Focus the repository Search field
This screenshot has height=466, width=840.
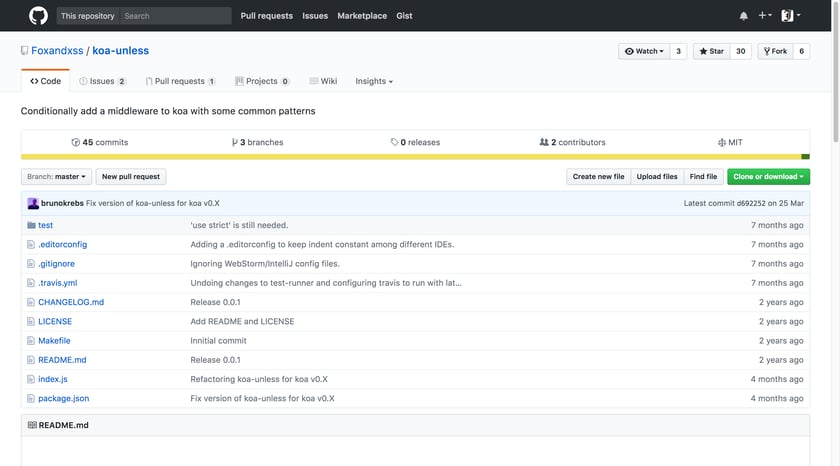click(175, 16)
